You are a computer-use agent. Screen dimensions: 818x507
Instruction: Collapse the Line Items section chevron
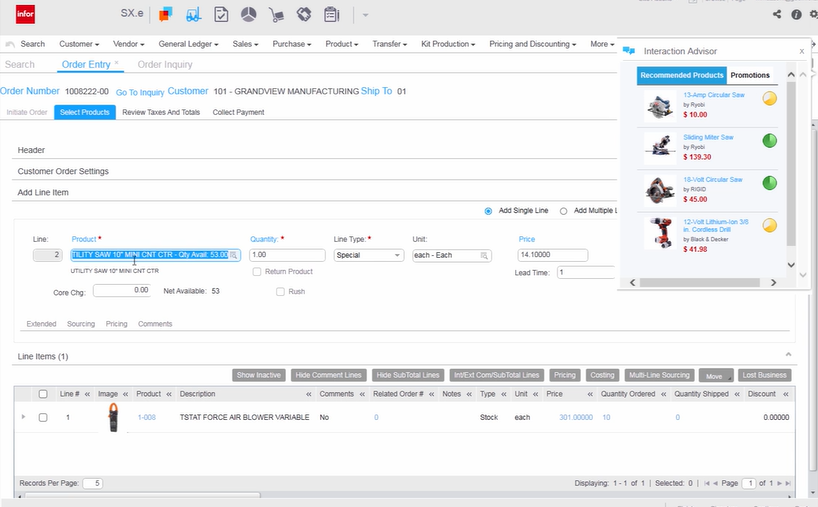(788, 355)
